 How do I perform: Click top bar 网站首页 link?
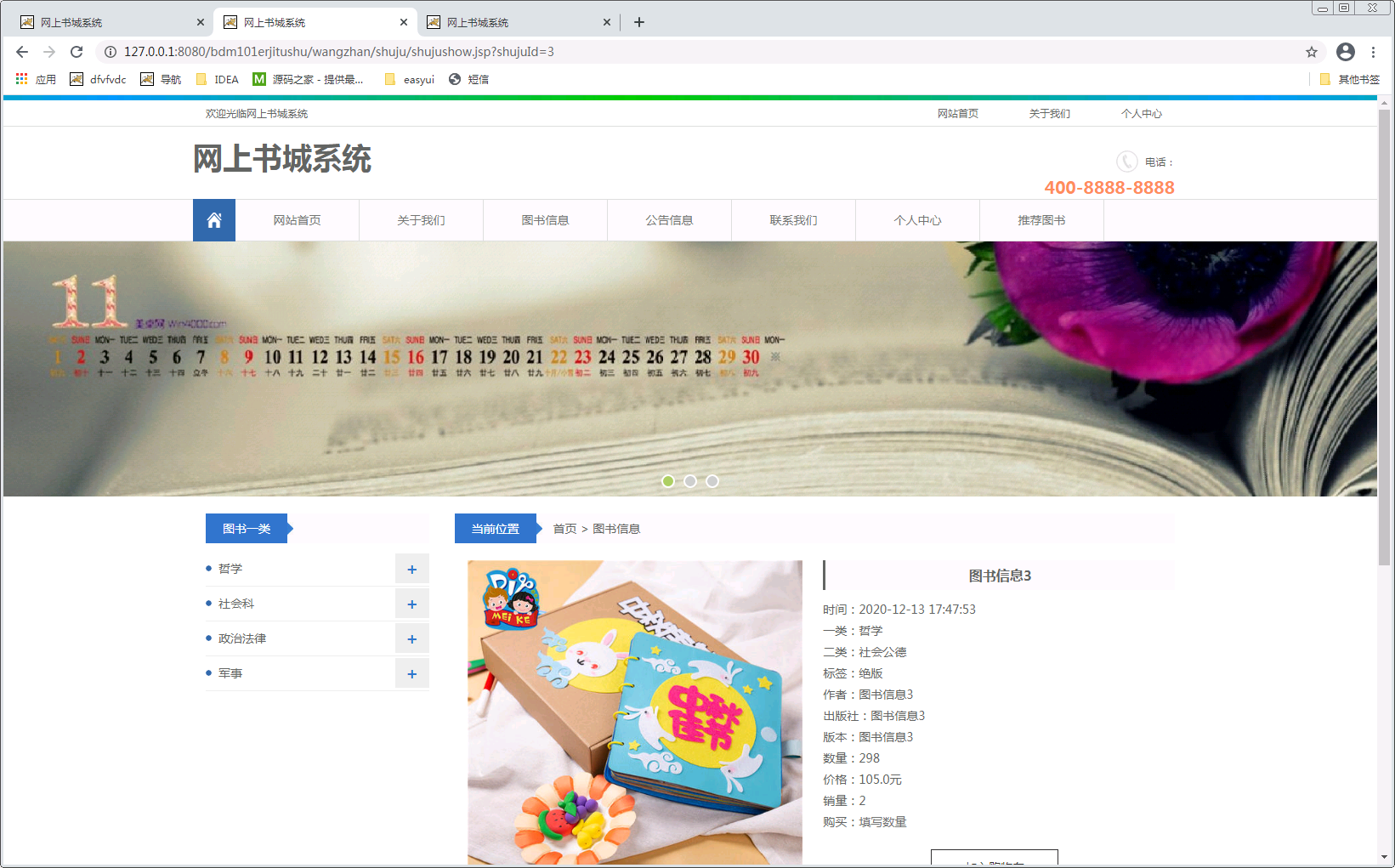[958, 114]
